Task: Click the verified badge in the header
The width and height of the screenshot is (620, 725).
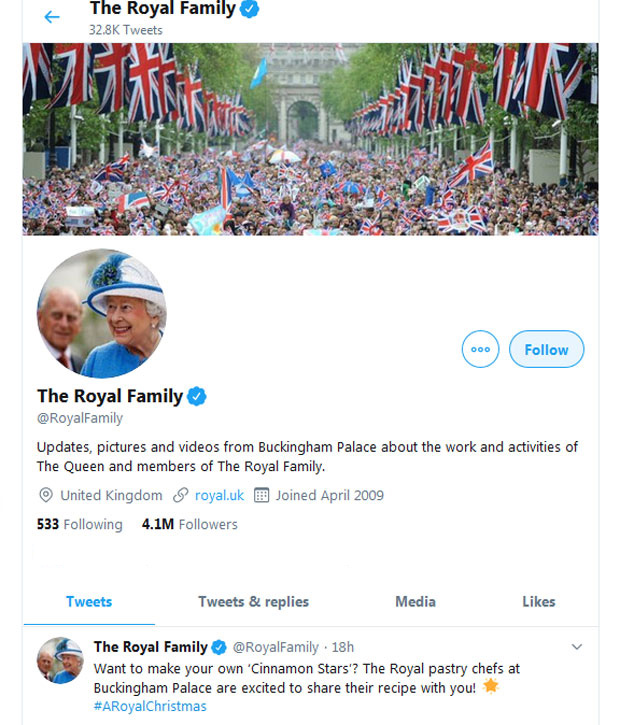Action: point(251,9)
